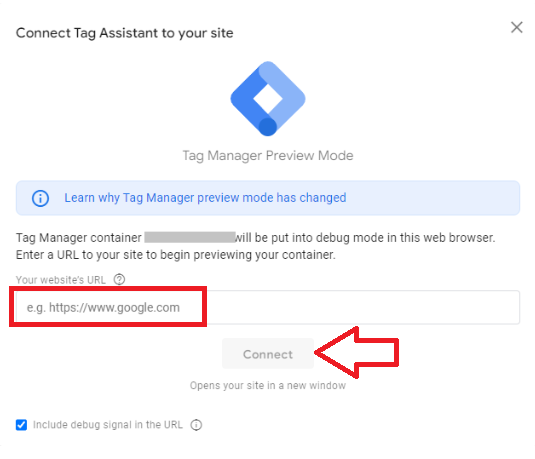Viewport: 535px width, 459px height.
Task: Click the redacted gray container ID box
Action: tap(190, 237)
